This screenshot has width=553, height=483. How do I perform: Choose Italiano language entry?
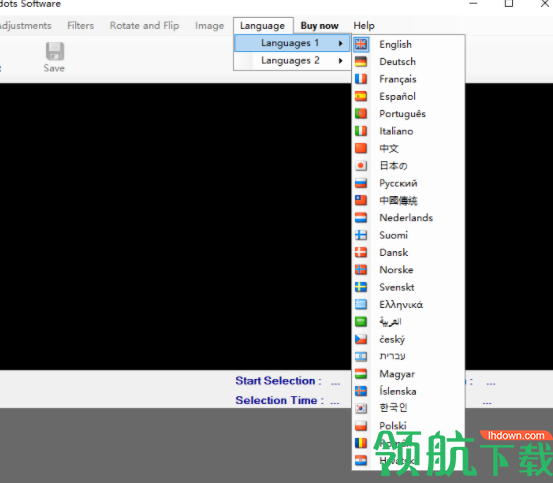tap(408, 131)
